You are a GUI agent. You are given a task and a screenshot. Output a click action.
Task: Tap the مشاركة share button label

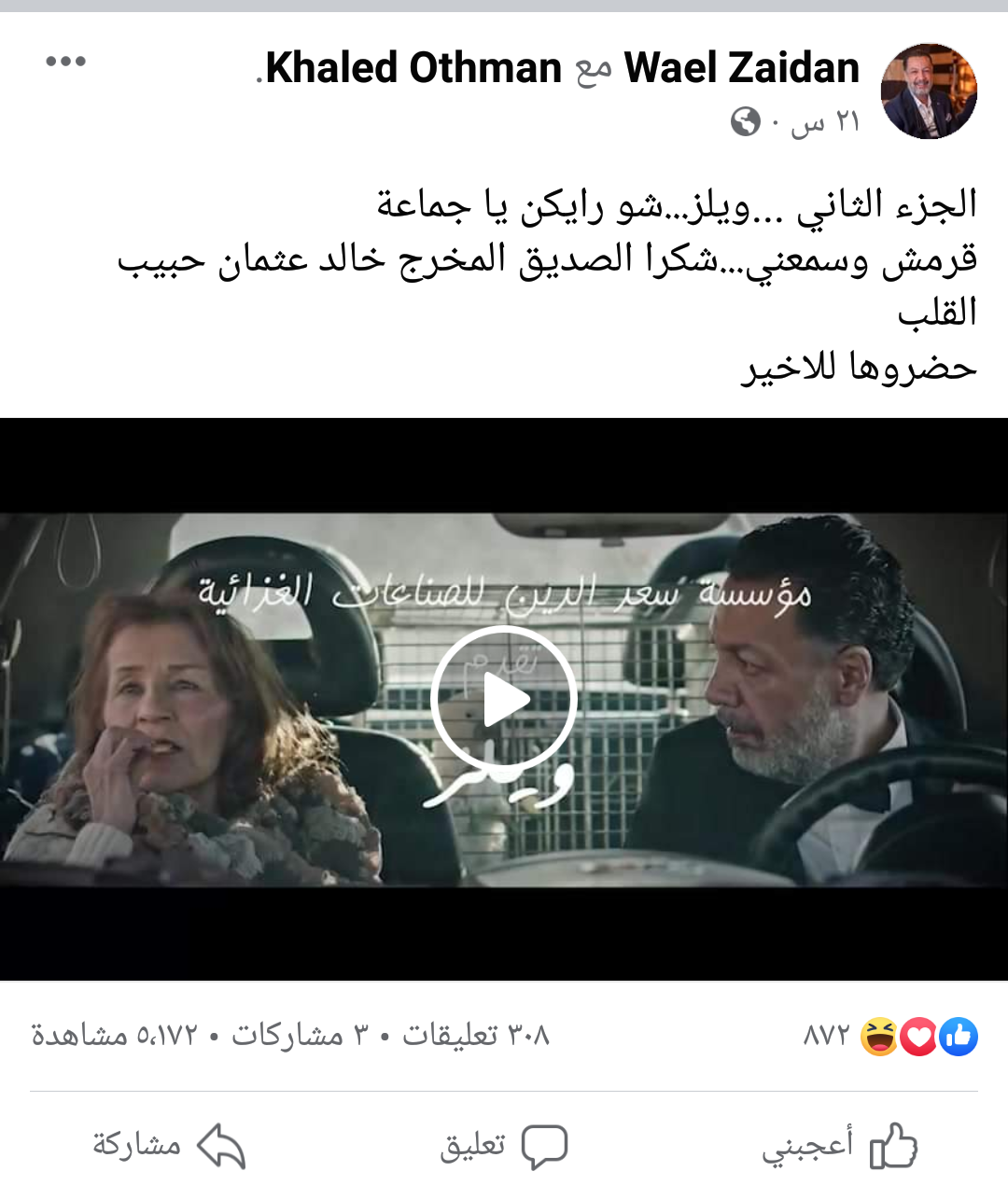[x=136, y=1145]
